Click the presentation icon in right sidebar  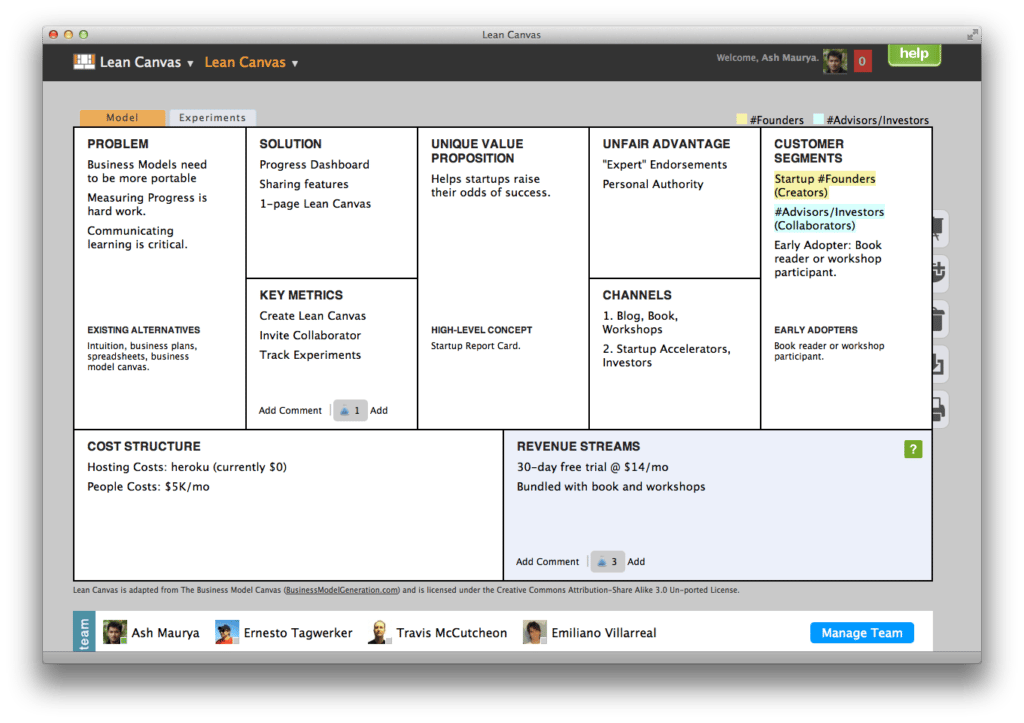pos(939,227)
